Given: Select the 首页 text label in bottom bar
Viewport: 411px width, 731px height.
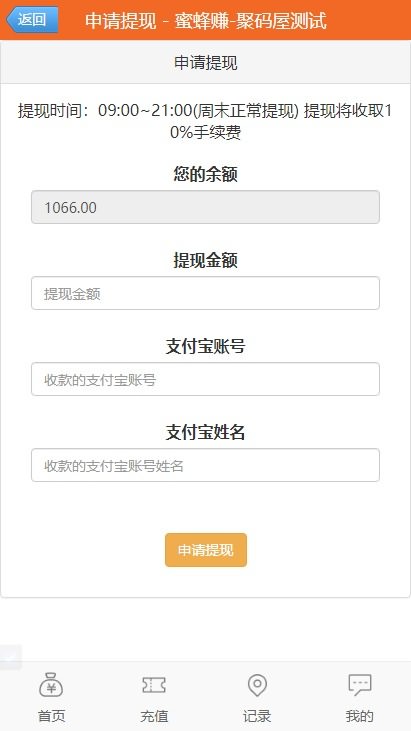Looking at the screenshot, I should (51, 716).
